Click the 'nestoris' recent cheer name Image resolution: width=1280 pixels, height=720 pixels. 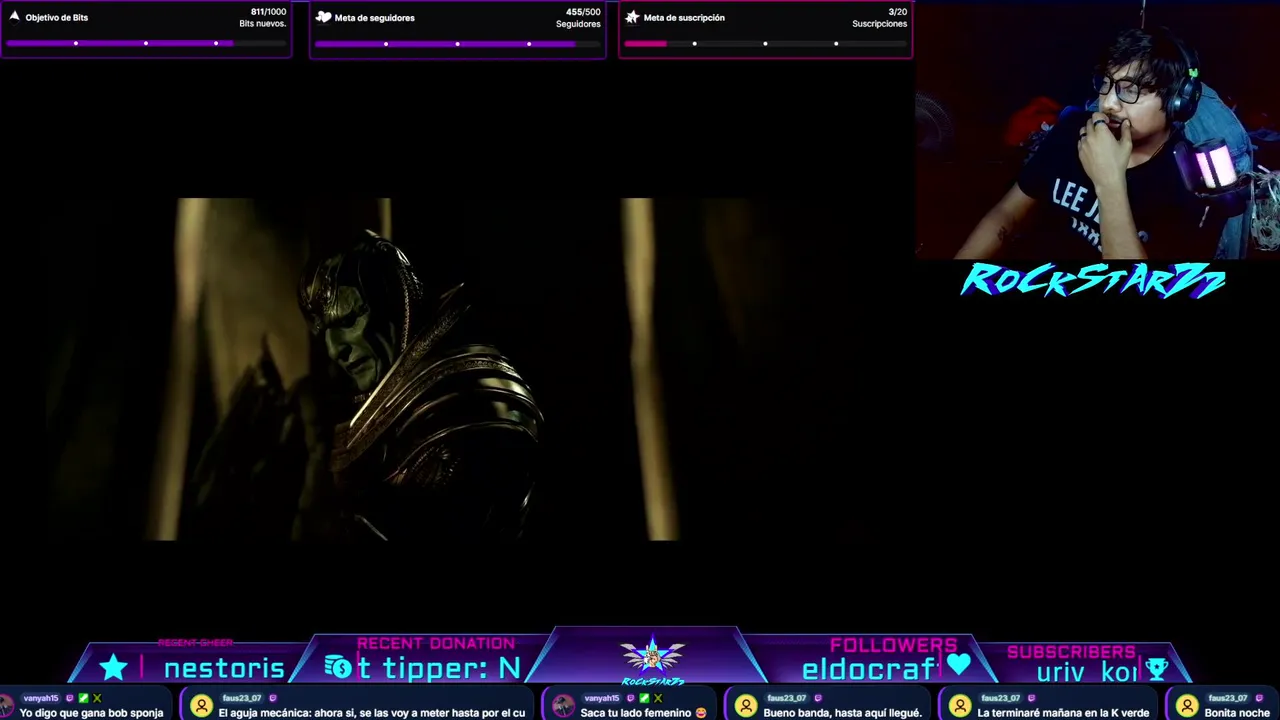(x=224, y=668)
